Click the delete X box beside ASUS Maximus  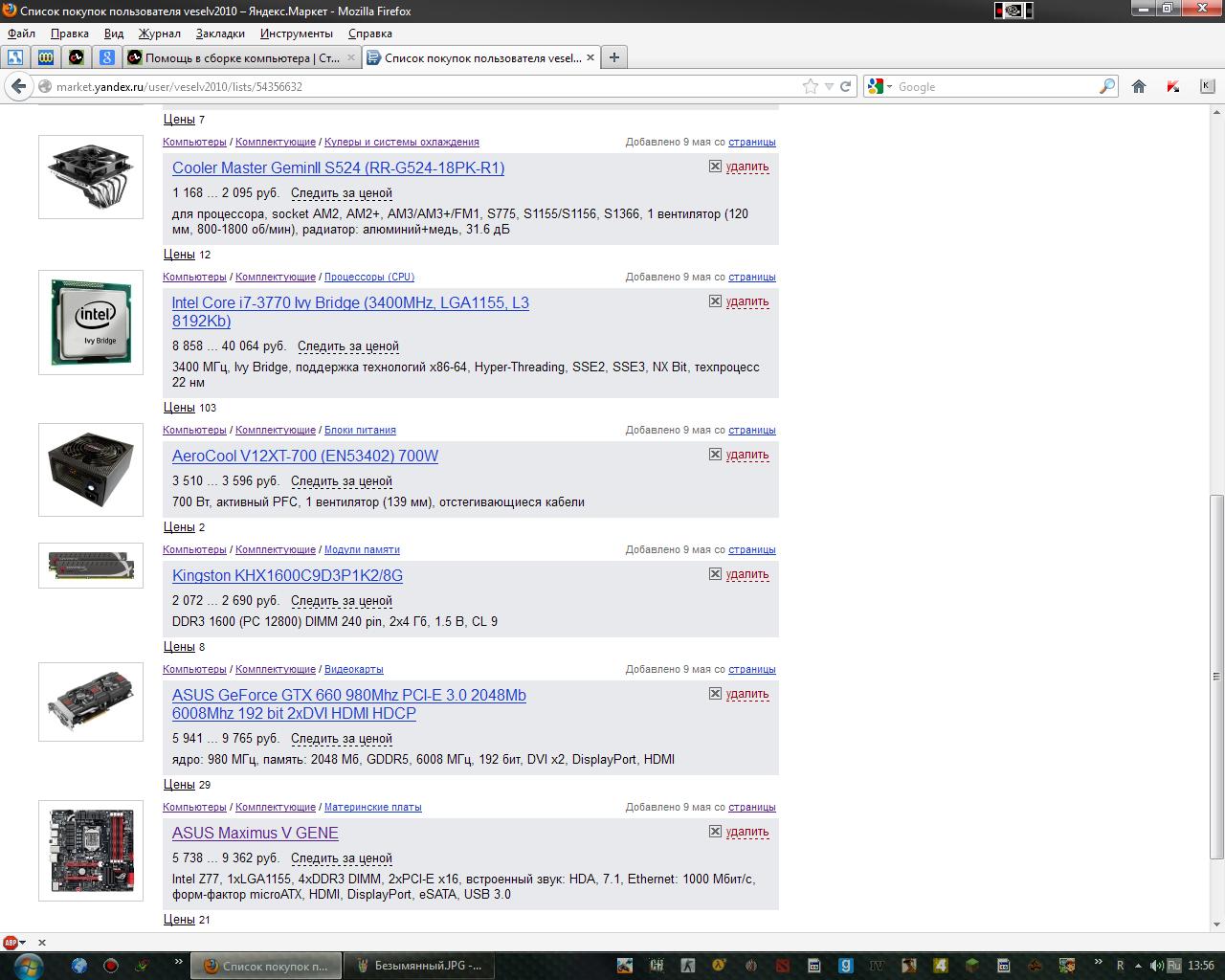click(x=715, y=831)
